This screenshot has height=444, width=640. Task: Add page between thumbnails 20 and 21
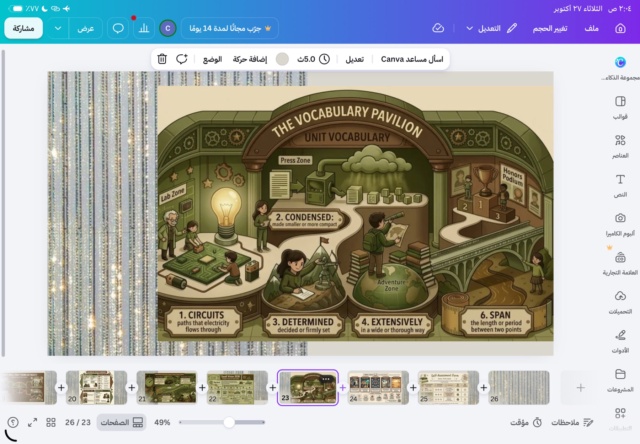(x=131, y=388)
